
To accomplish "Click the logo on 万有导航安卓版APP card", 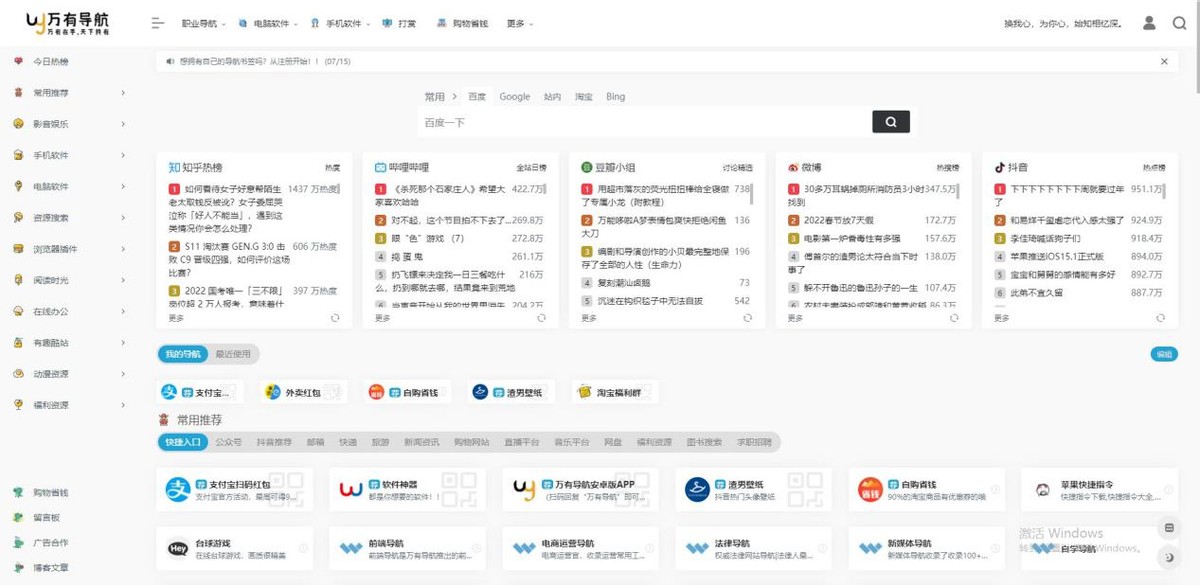I will tap(524, 489).
